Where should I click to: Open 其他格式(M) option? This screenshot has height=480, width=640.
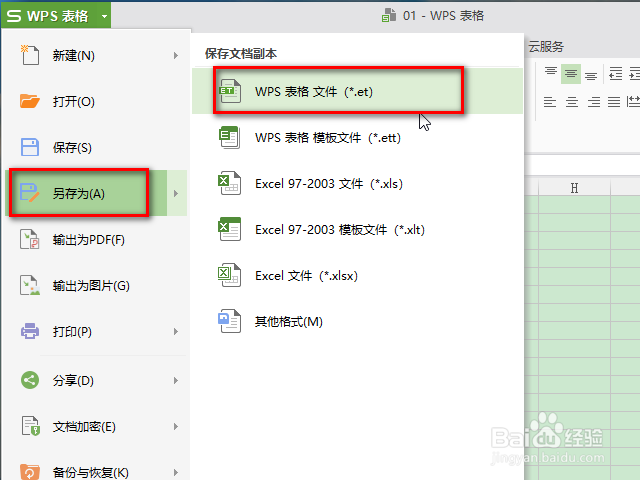pyautogui.click(x=357, y=321)
